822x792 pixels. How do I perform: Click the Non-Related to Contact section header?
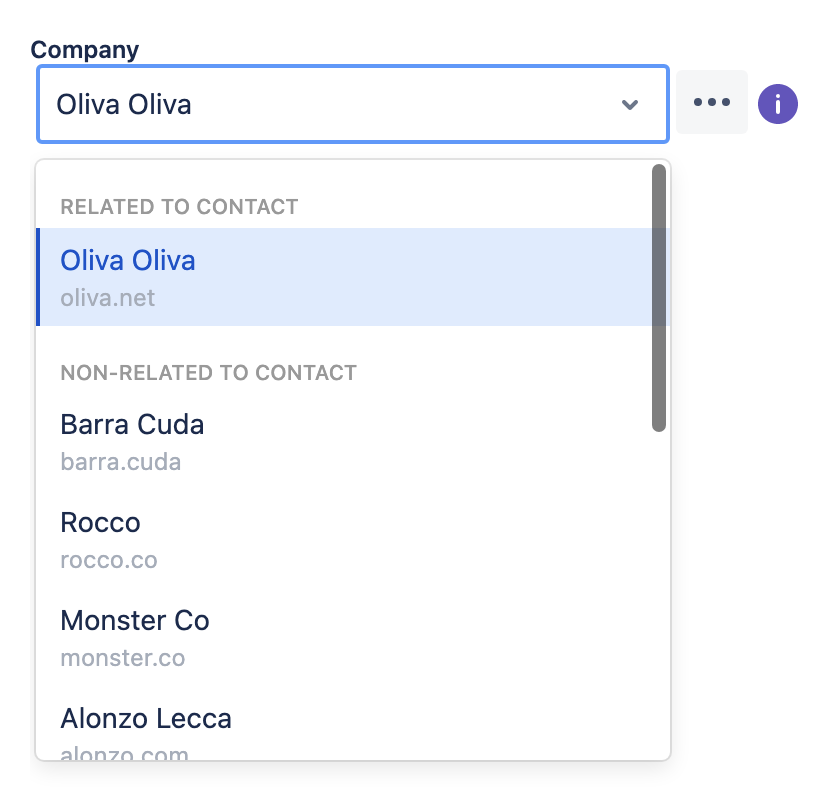click(x=208, y=373)
